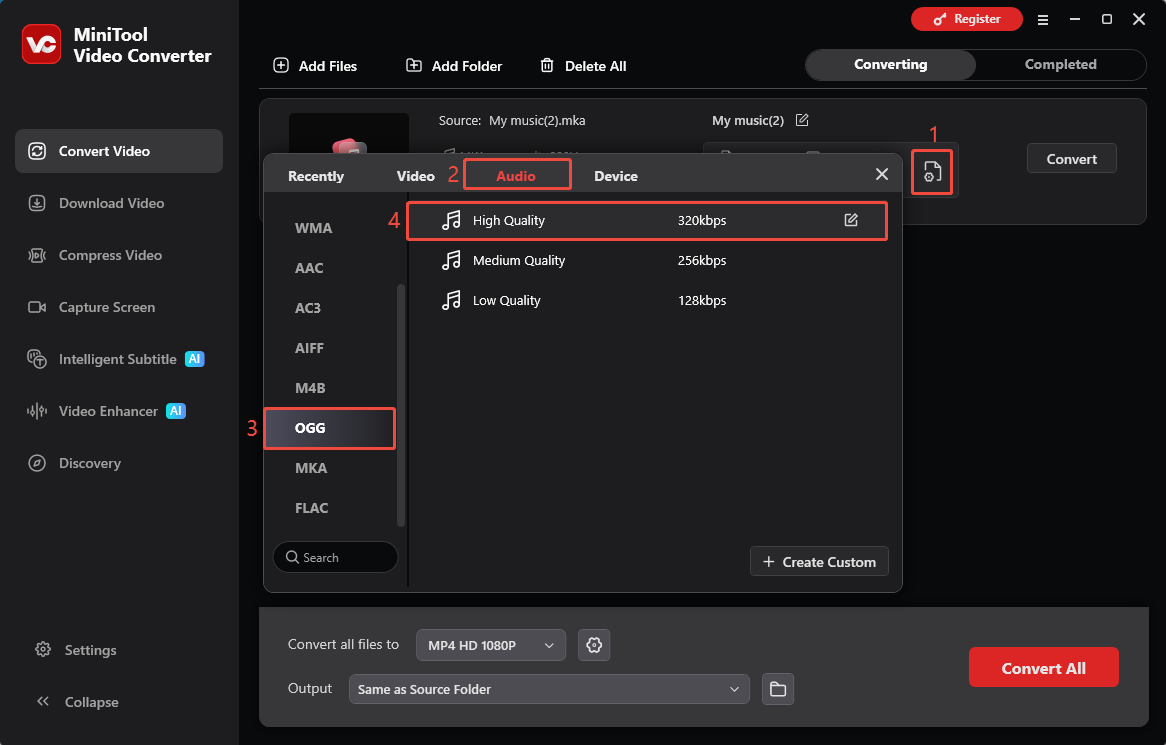
Task: Click the Add Files button
Action: tap(315, 66)
